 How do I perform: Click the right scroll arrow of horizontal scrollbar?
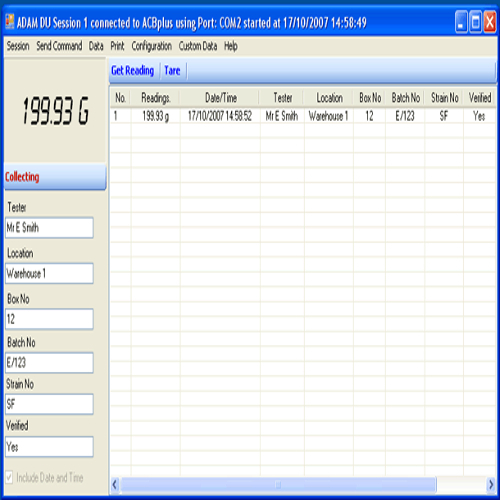(x=491, y=484)
